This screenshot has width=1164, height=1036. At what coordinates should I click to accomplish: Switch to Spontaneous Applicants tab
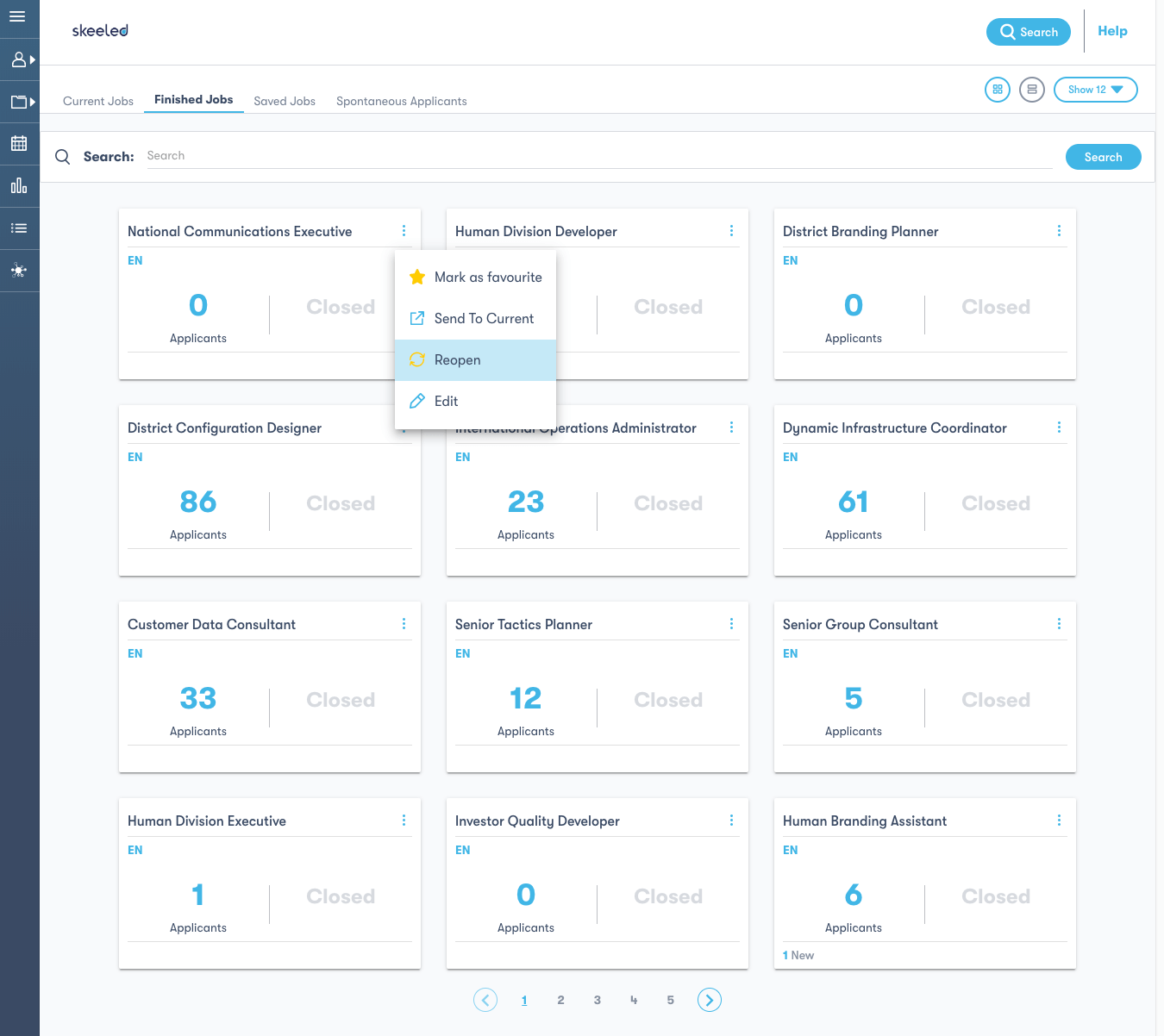point(402,101)
